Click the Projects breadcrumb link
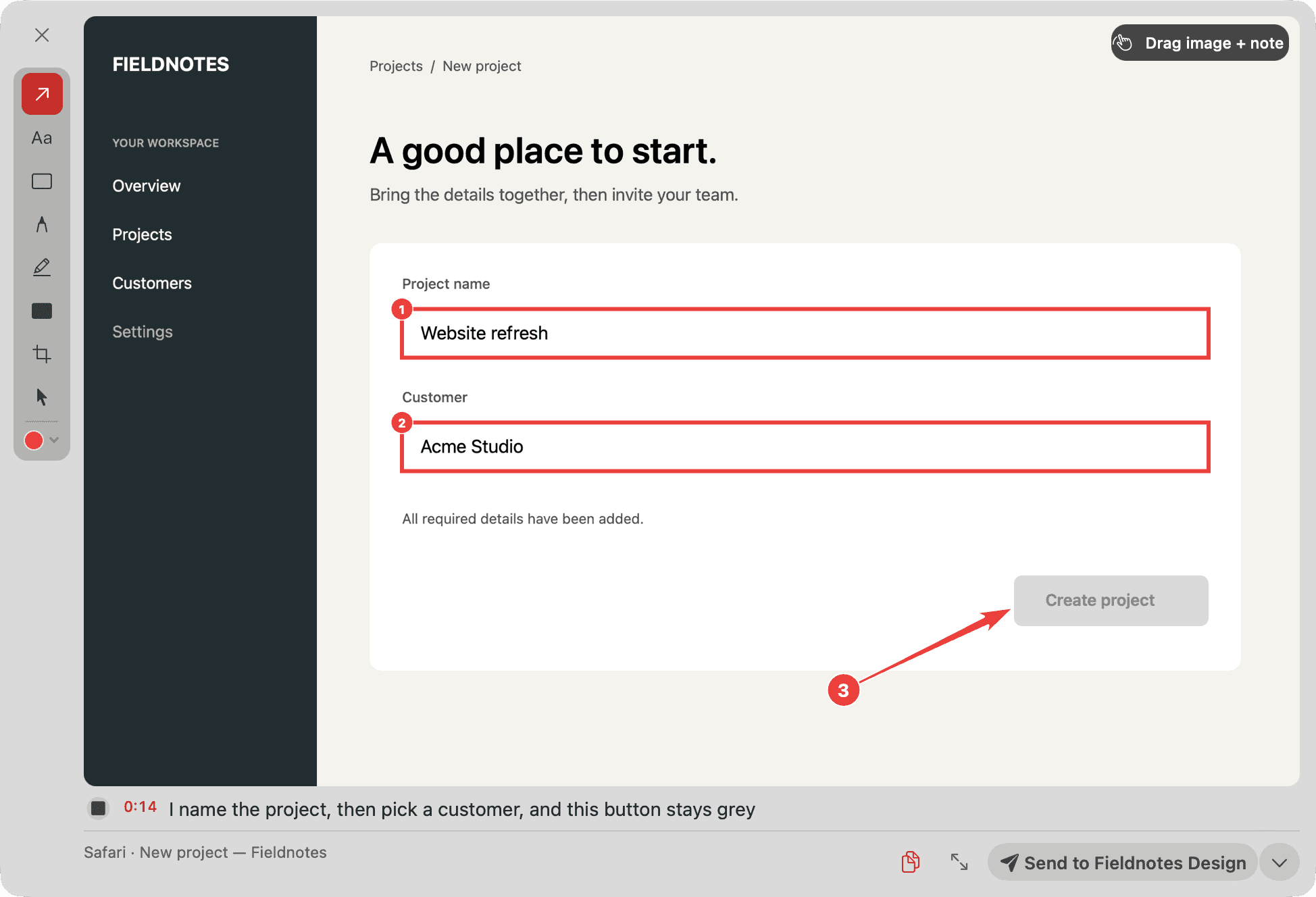The image size is (1316, 897). (396, 66)
